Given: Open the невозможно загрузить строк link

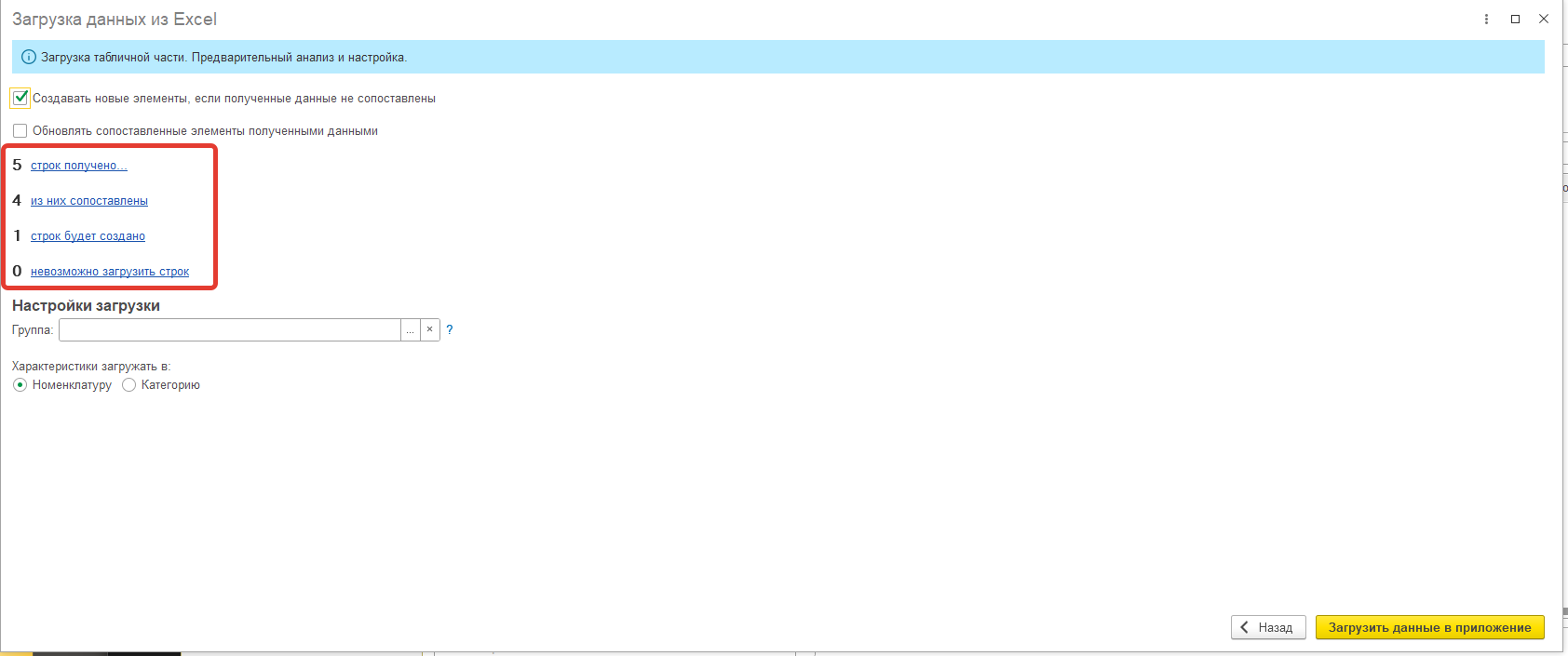Looking at the screenshot, I should (110, 272).
